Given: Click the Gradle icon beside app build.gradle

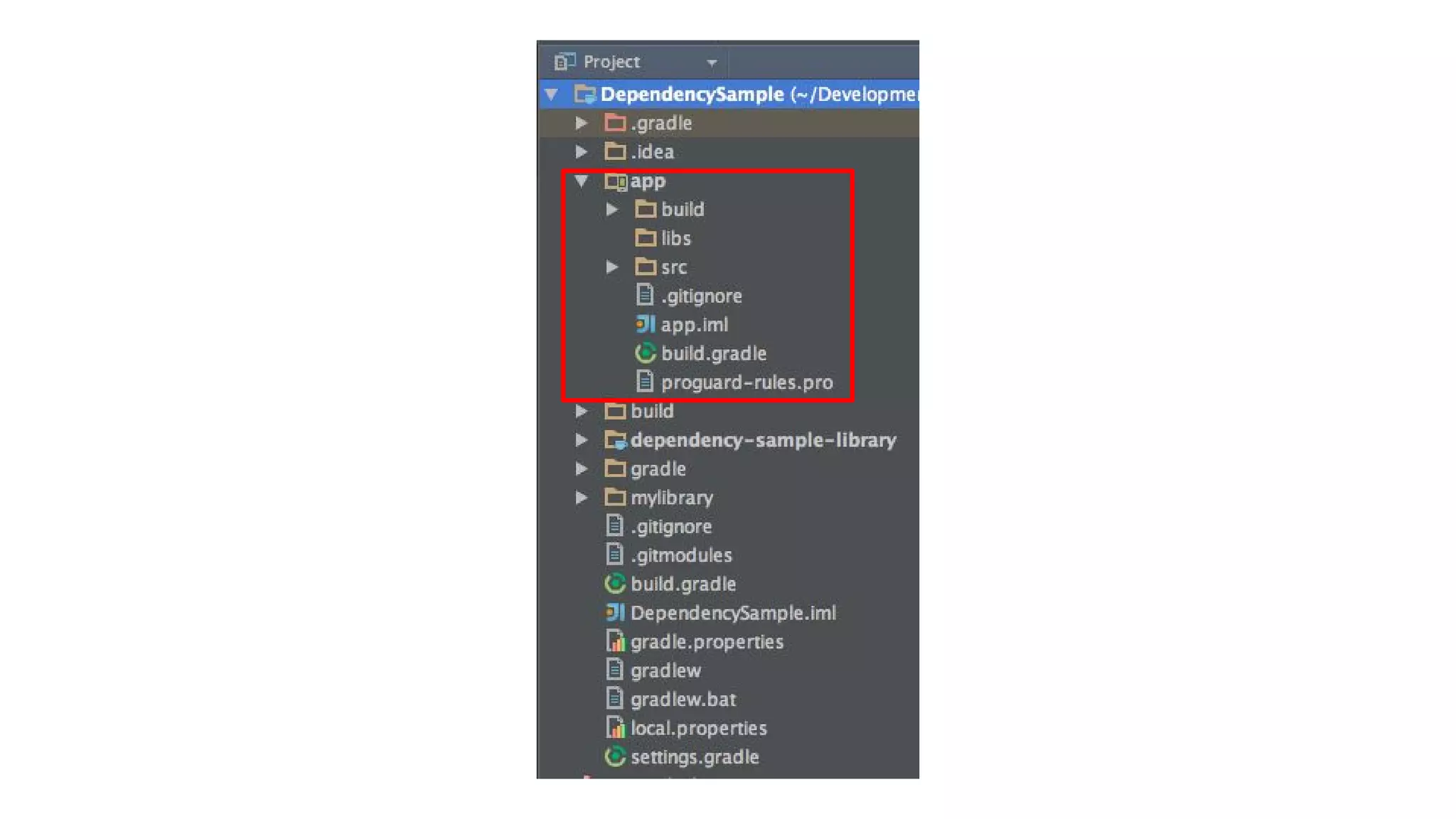Looking at the screenshot, I should (x=645, y=353).
